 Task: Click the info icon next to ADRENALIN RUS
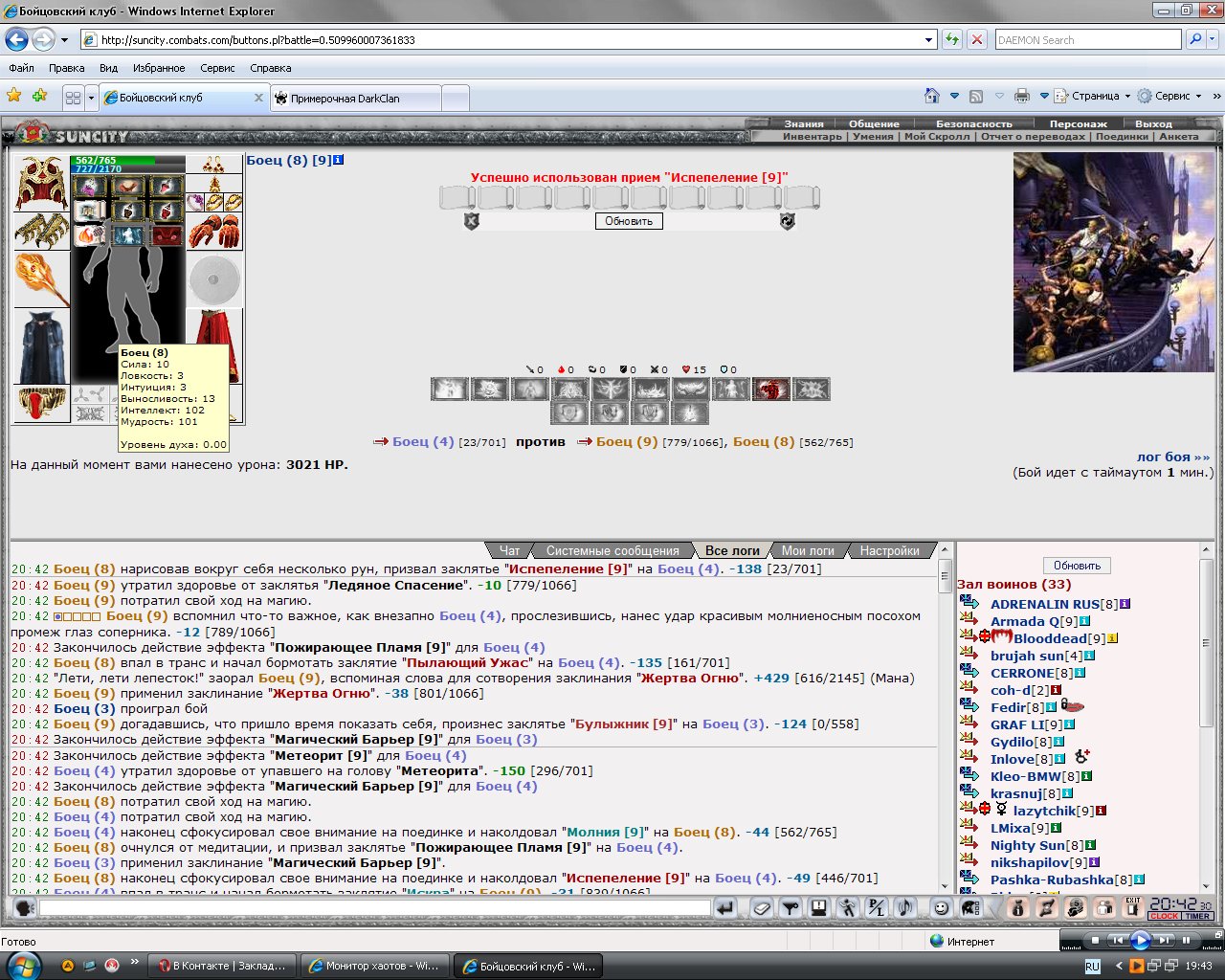point(1125,604)
